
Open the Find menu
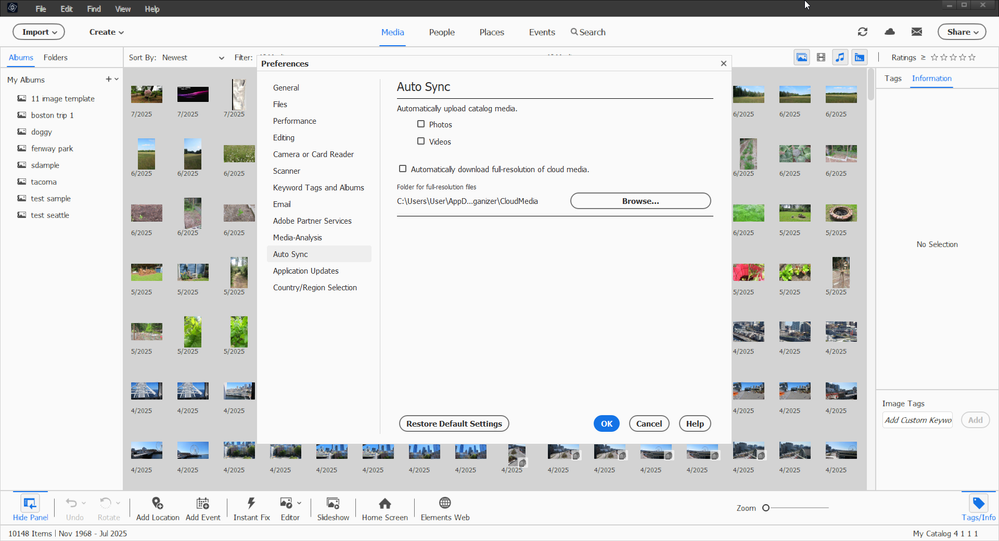click(x=94, y=9)
